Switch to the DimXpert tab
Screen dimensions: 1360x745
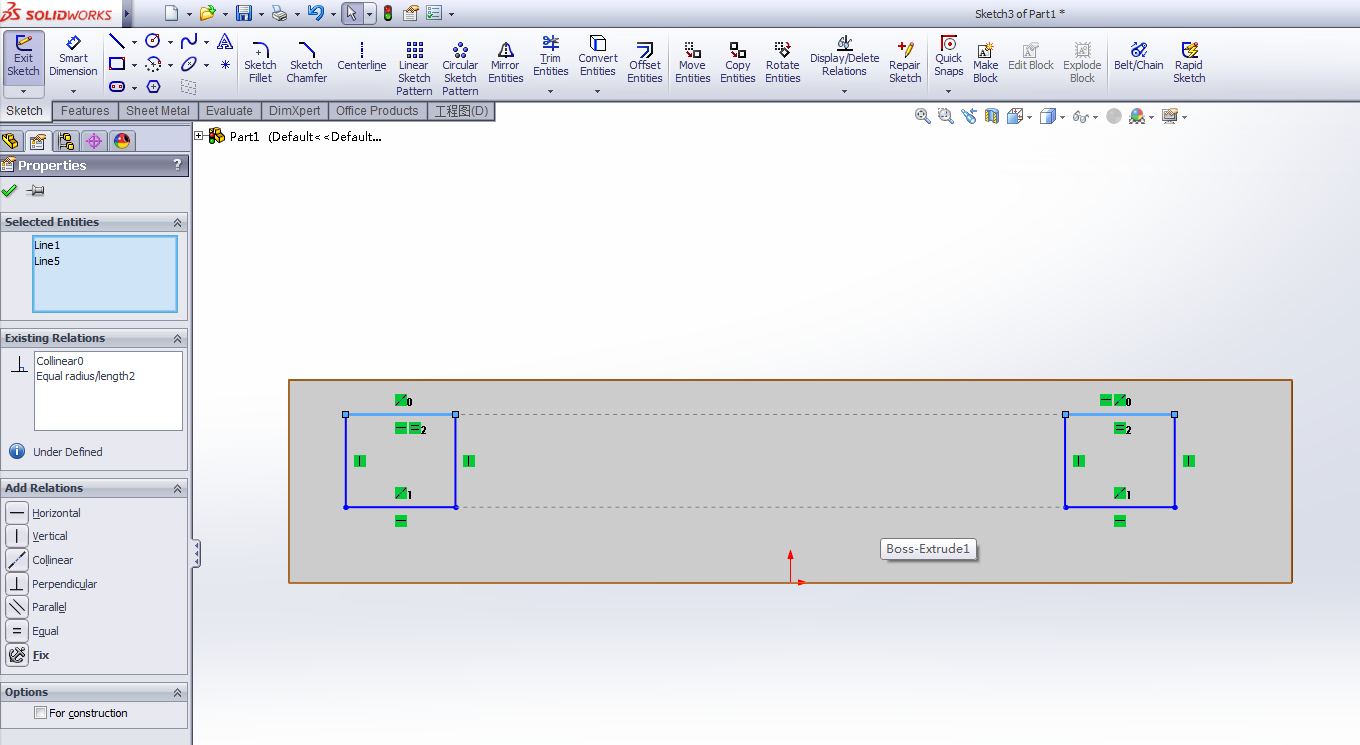(x=295, y=111)
